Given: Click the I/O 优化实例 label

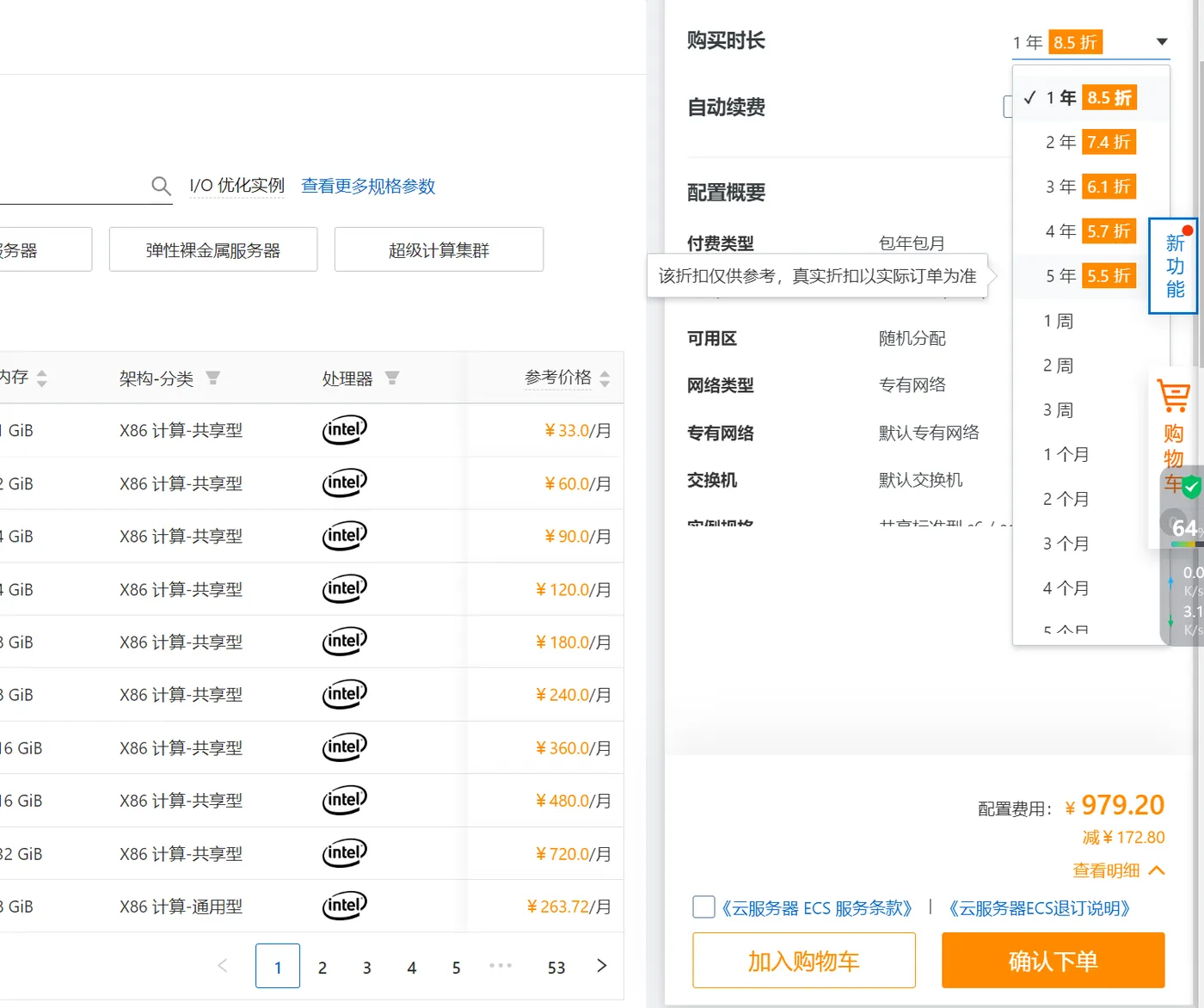Looking at the screenshot, I should pos(236,186).
